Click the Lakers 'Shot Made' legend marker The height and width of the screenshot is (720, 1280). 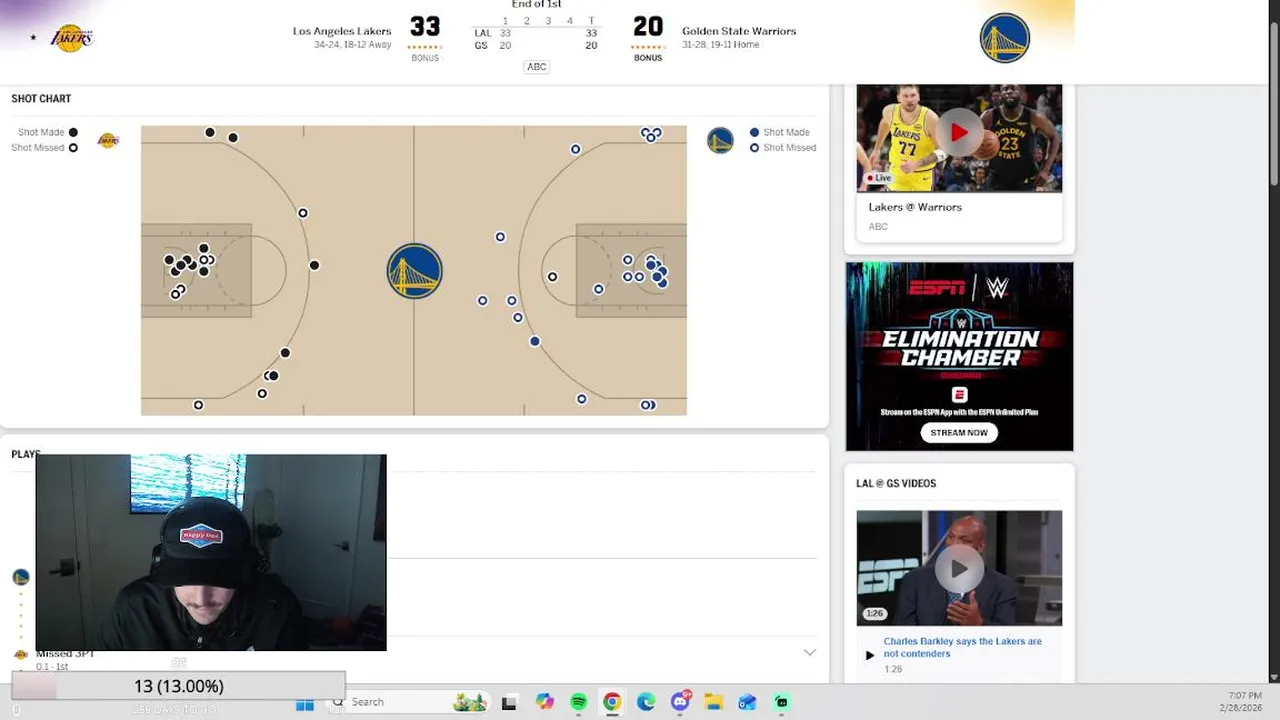point(73,132)
